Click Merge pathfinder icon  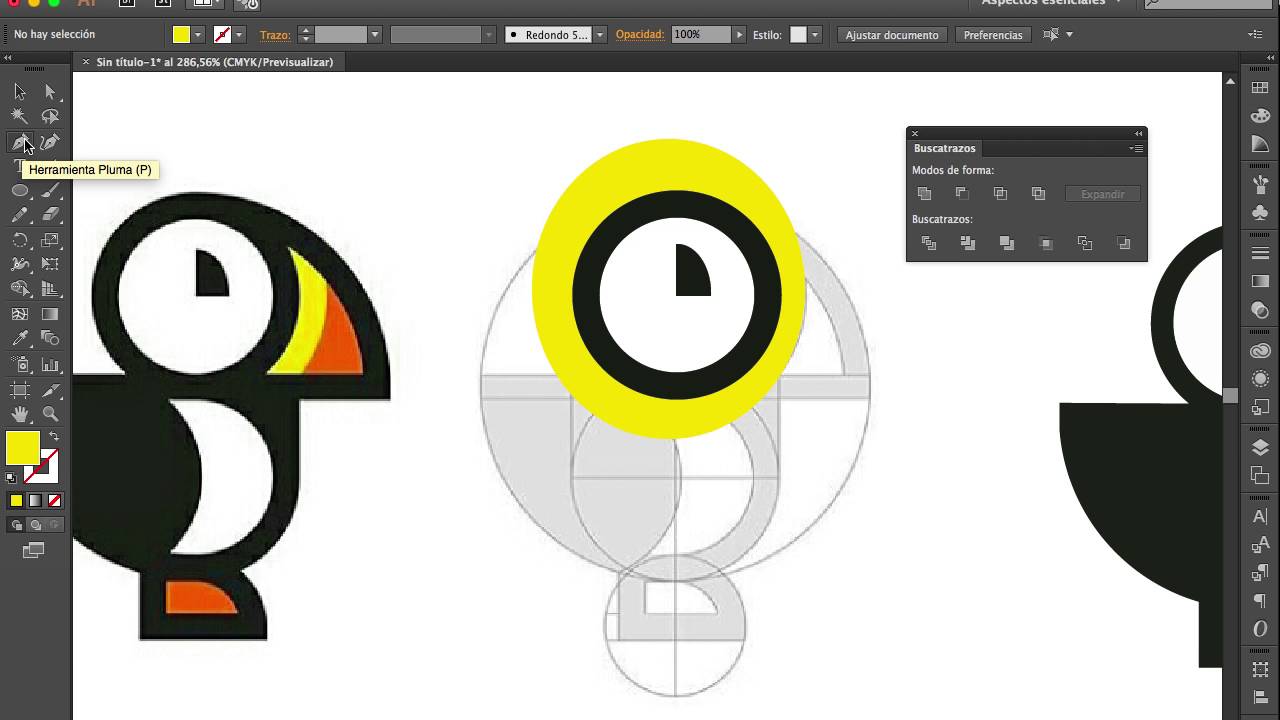[1007, 243]
